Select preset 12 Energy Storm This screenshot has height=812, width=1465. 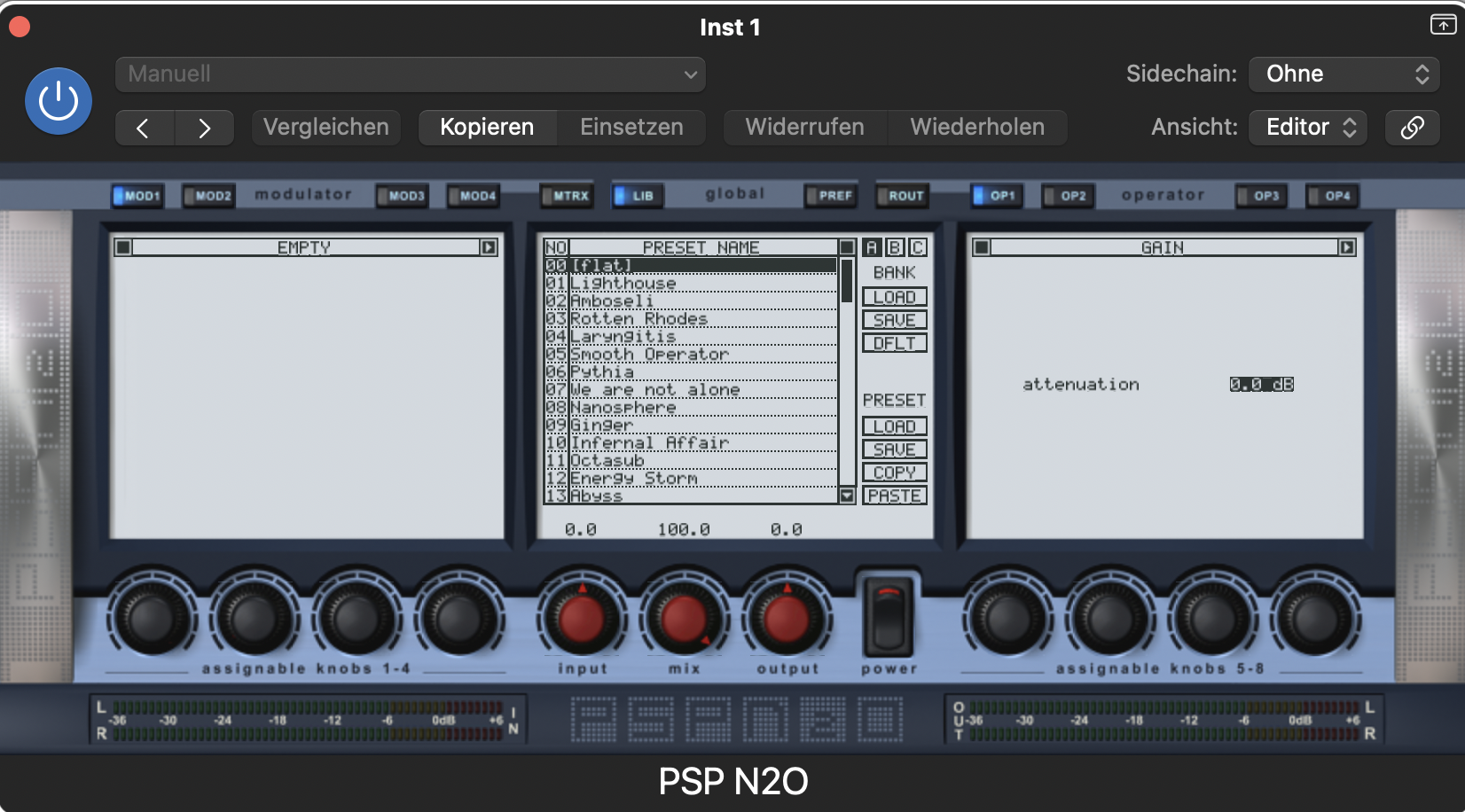691,478
